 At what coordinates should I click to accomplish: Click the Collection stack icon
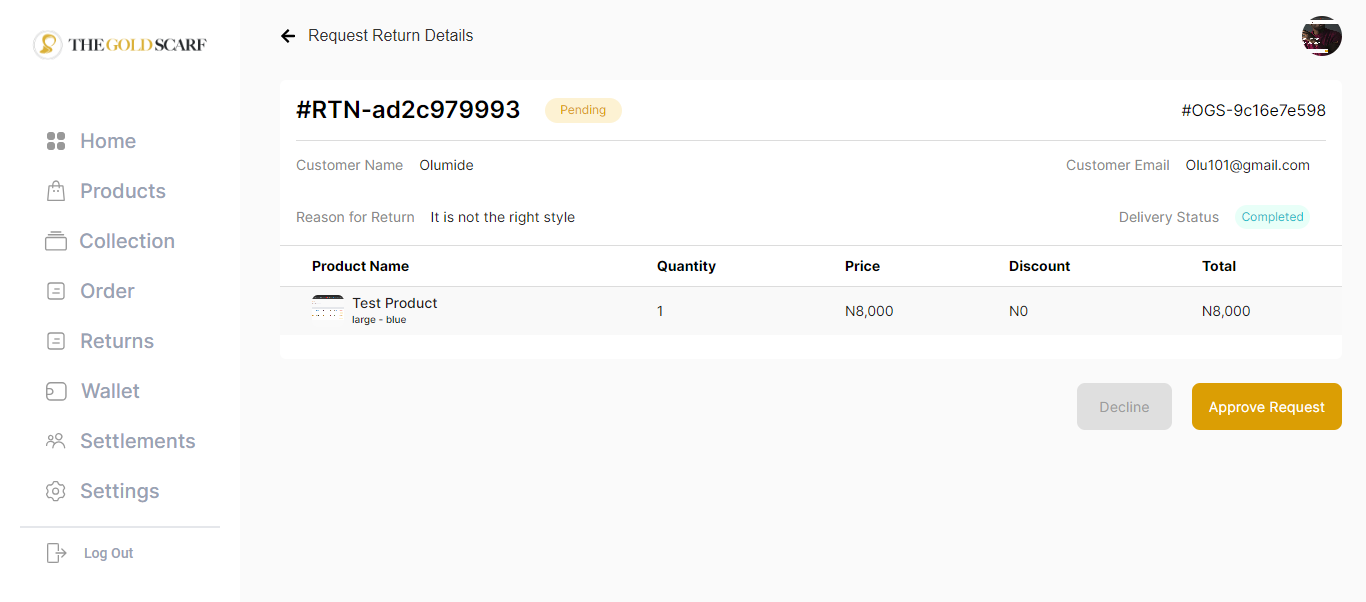click(56, 241)
